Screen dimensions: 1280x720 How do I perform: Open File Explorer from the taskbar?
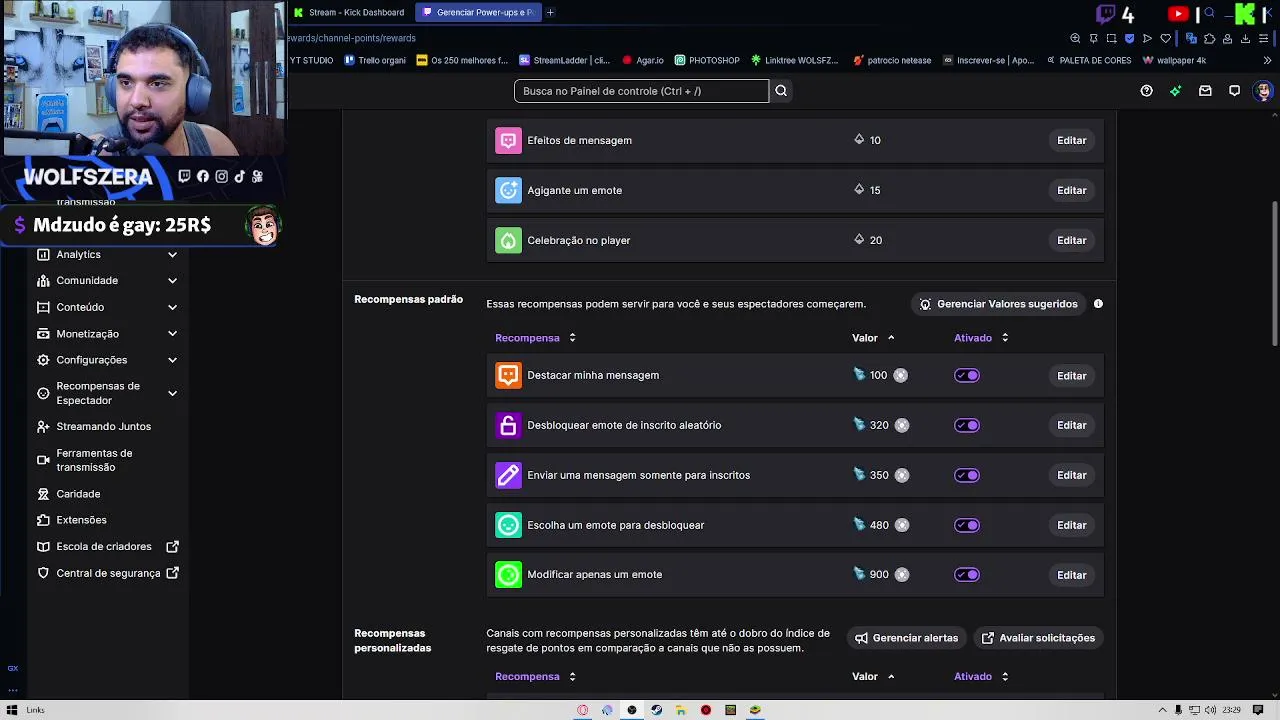[x=681, y=710]
